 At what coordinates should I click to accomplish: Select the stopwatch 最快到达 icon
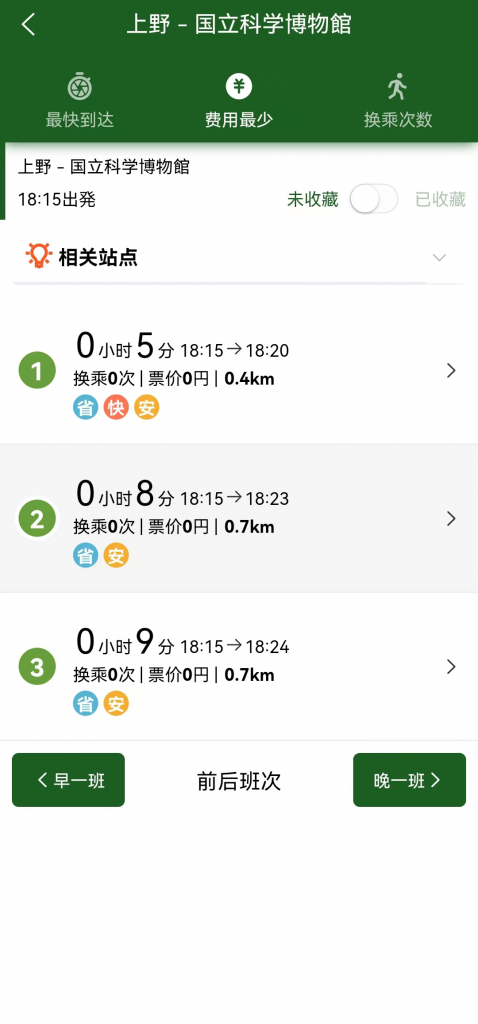[79, 87]
